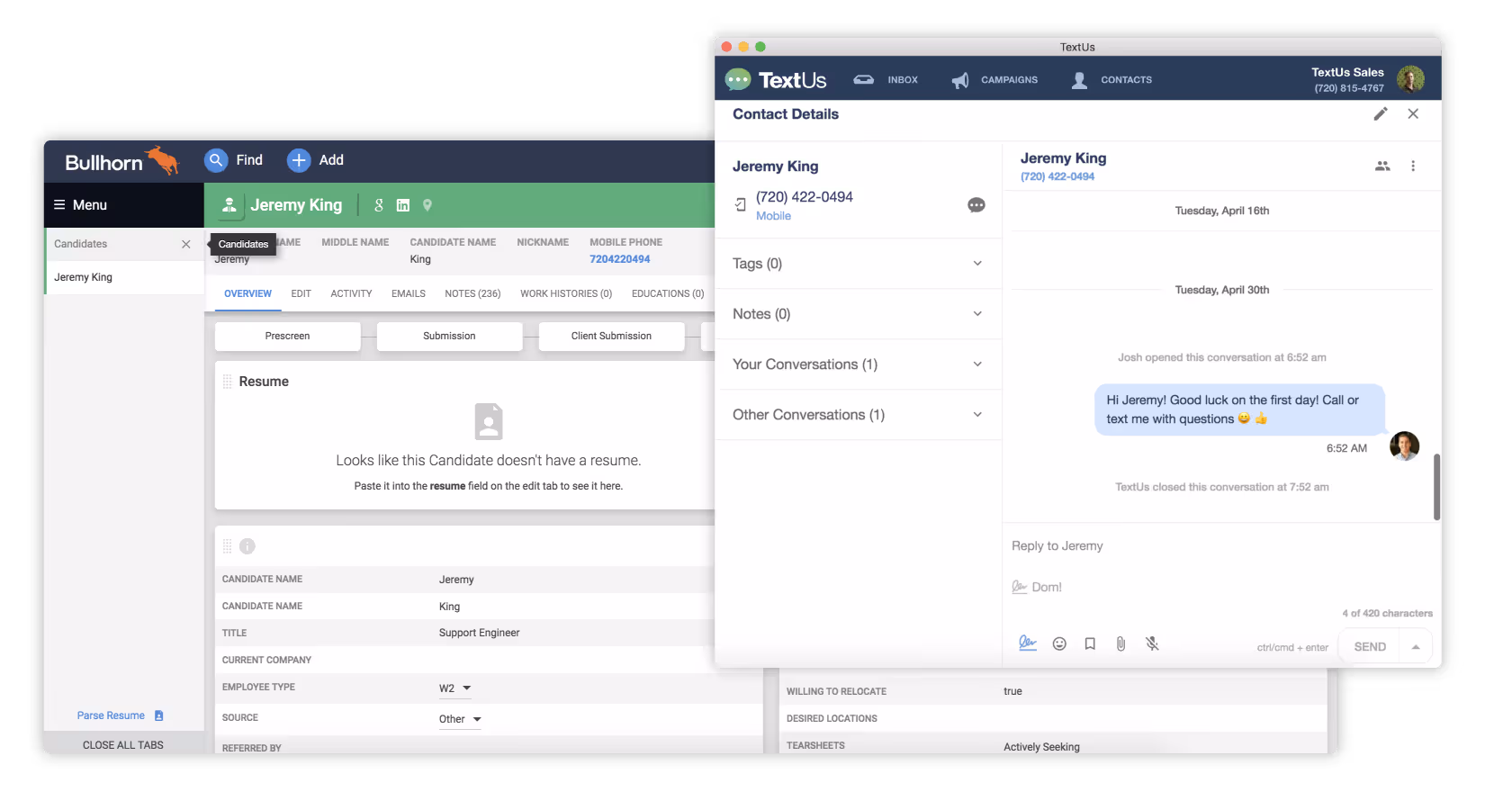This screenshot has width=1512, height=792.
Task: Click the TextUs Sales profile avatar
Action: (x=1410, y=79)
